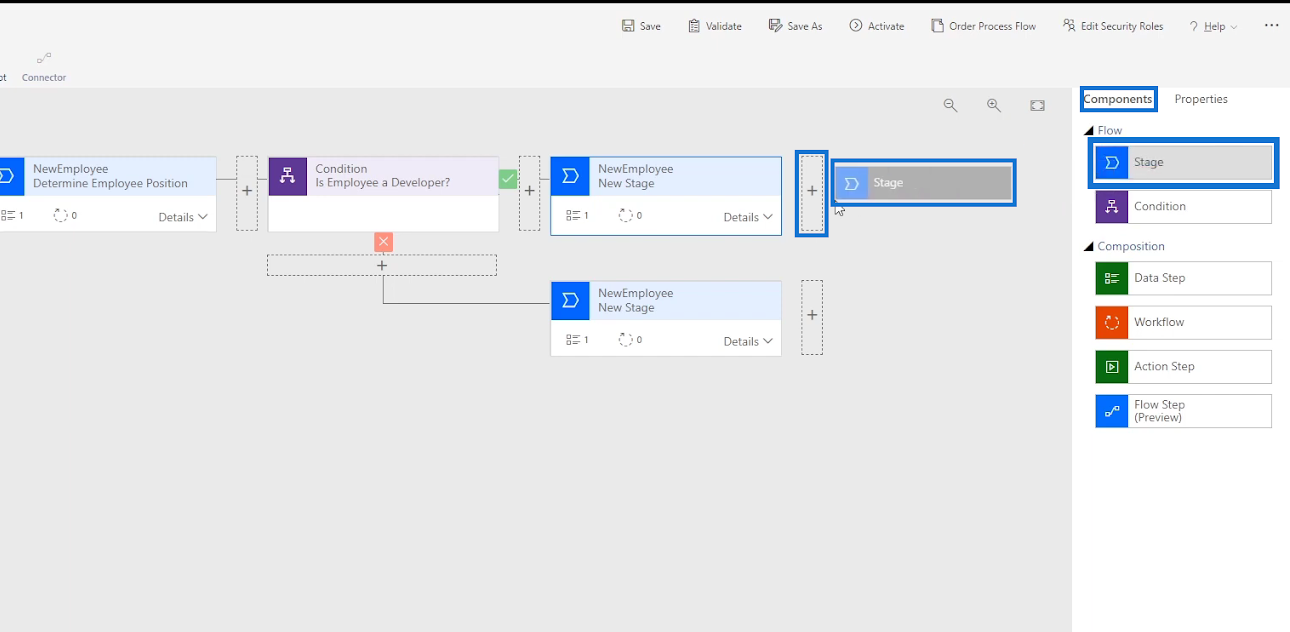Click the plus slot after the upper New Stage
1290x632 pixels.
pos(812,194)
